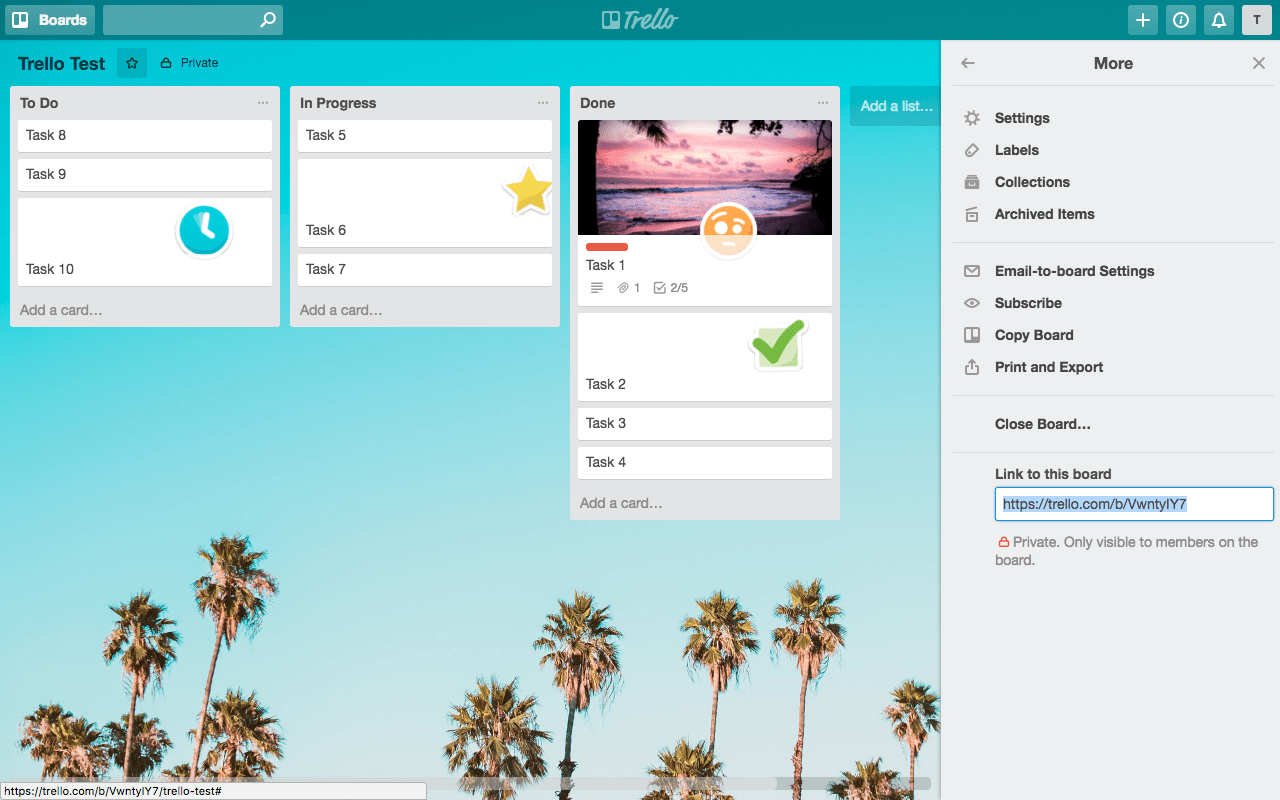This screenshot has height=800, width=1280.
Task: Open the Task 5 card
Action: 425,135
